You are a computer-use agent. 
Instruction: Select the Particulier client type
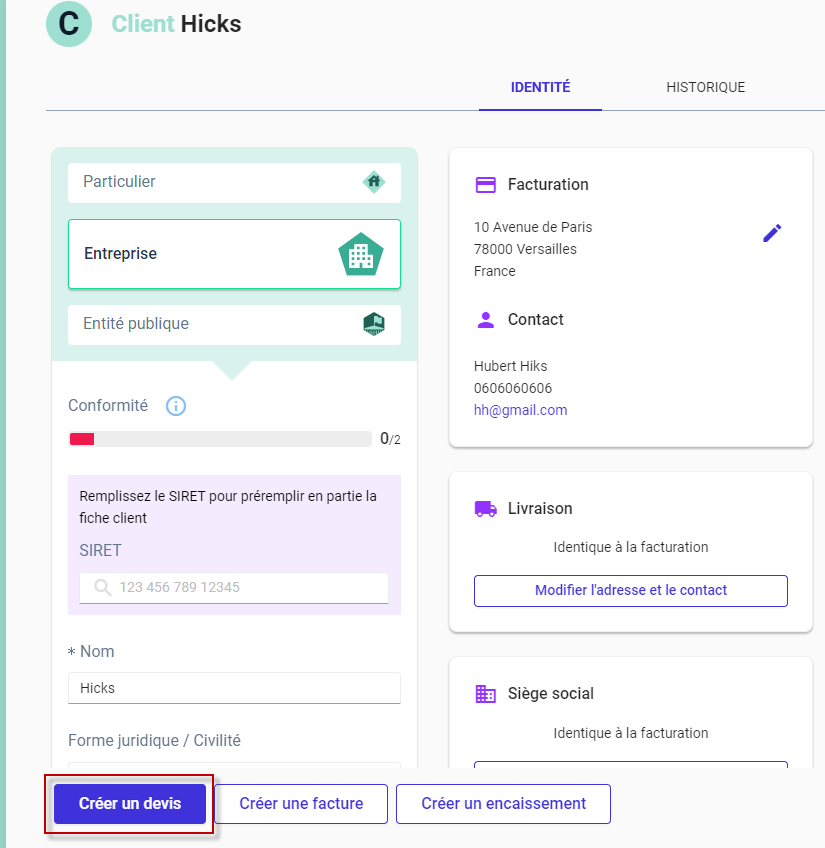coord(234,183)
